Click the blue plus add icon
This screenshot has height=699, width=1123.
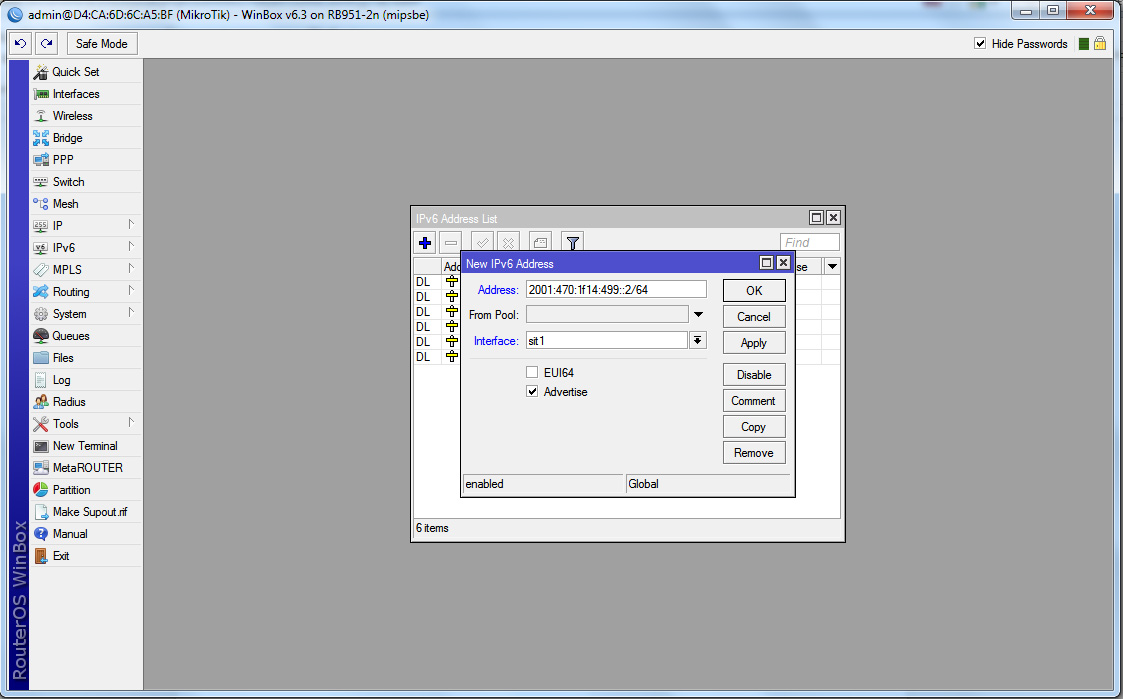[x=425, y=242]
